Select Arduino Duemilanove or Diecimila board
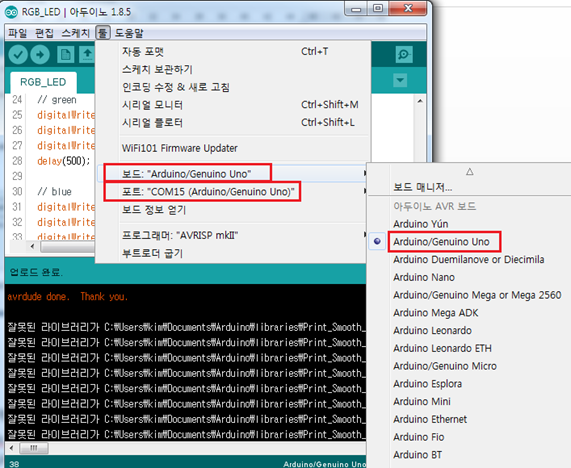This screenshot has width=571, height=468. pos(470,259)
